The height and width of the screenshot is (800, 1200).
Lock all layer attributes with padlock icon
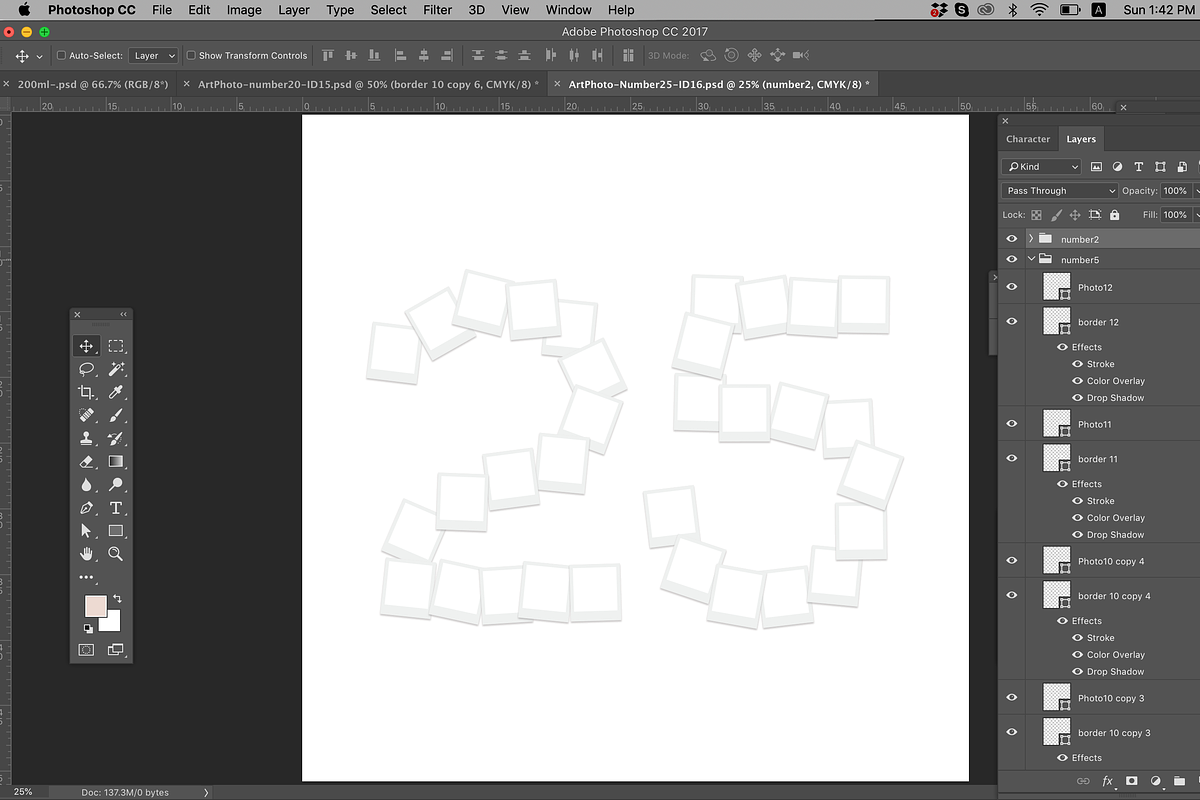pos(1114,215)
